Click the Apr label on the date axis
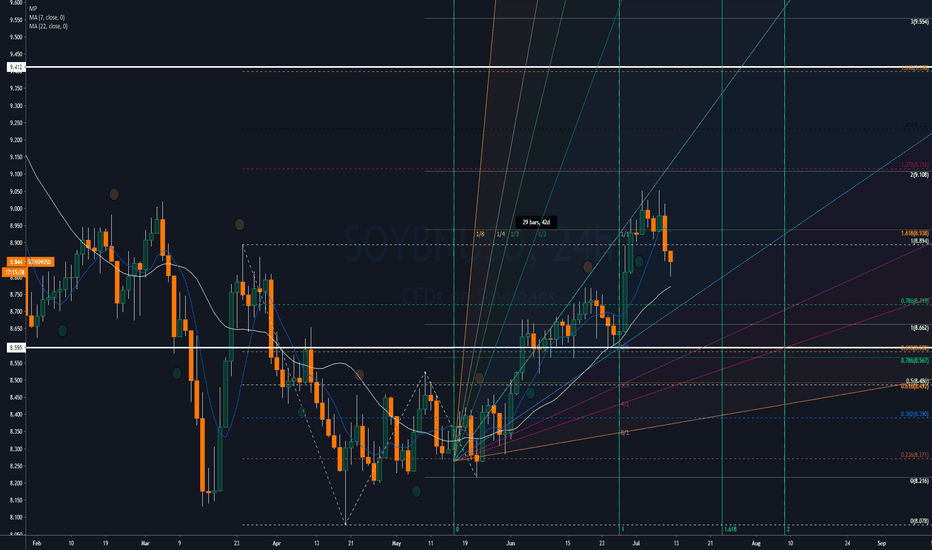Viewport: 932px width, 550px height. click(276, 543)
